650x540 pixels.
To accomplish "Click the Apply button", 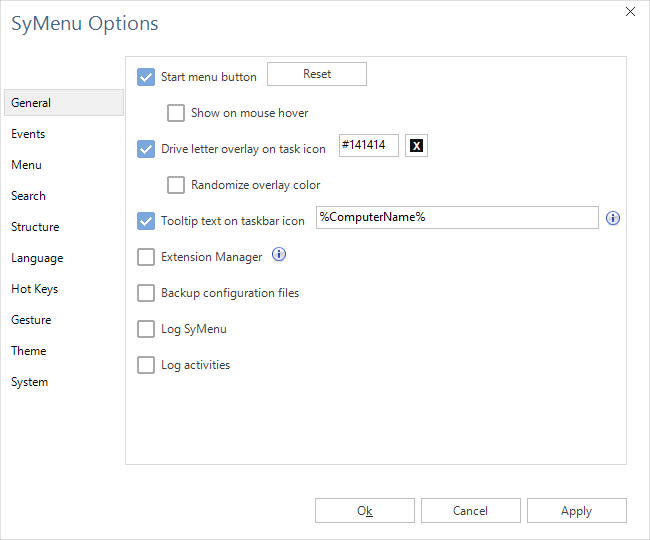I will [577, 511].
